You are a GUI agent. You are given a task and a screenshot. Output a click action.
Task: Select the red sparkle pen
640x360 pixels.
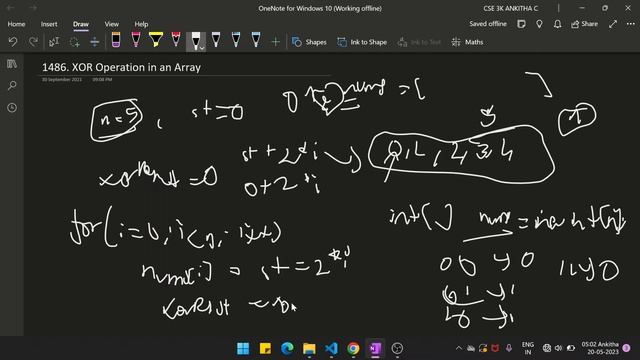coord(176,40)
